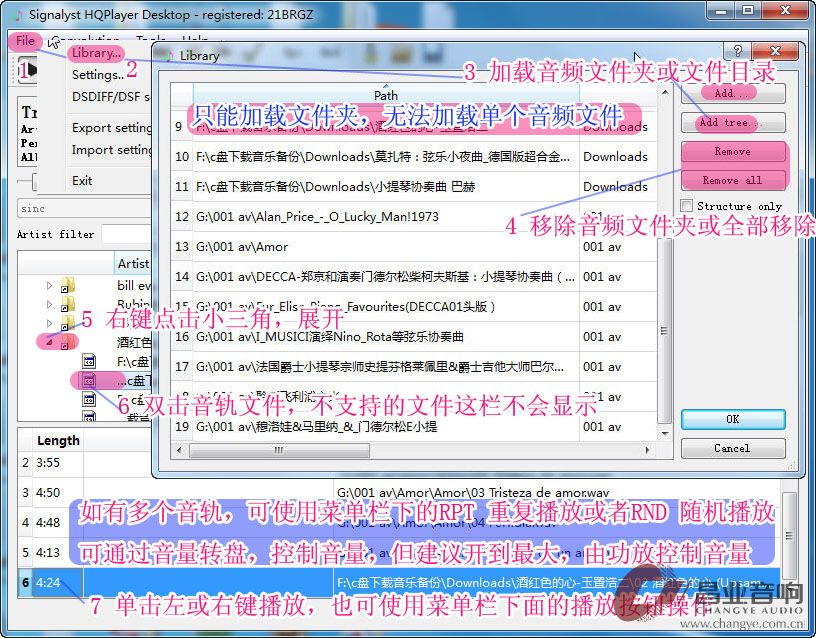This screenshot has width=816, height=638.
Task: Click the Library list scroll-down arrow
Action: click(665, 433)
